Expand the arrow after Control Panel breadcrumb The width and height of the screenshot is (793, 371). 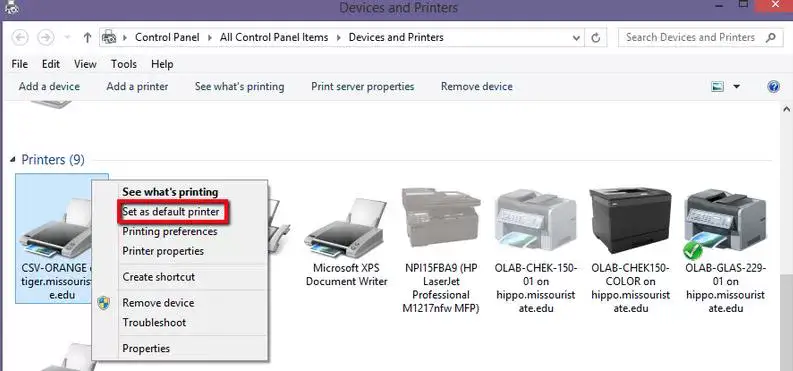coord(210,38)
